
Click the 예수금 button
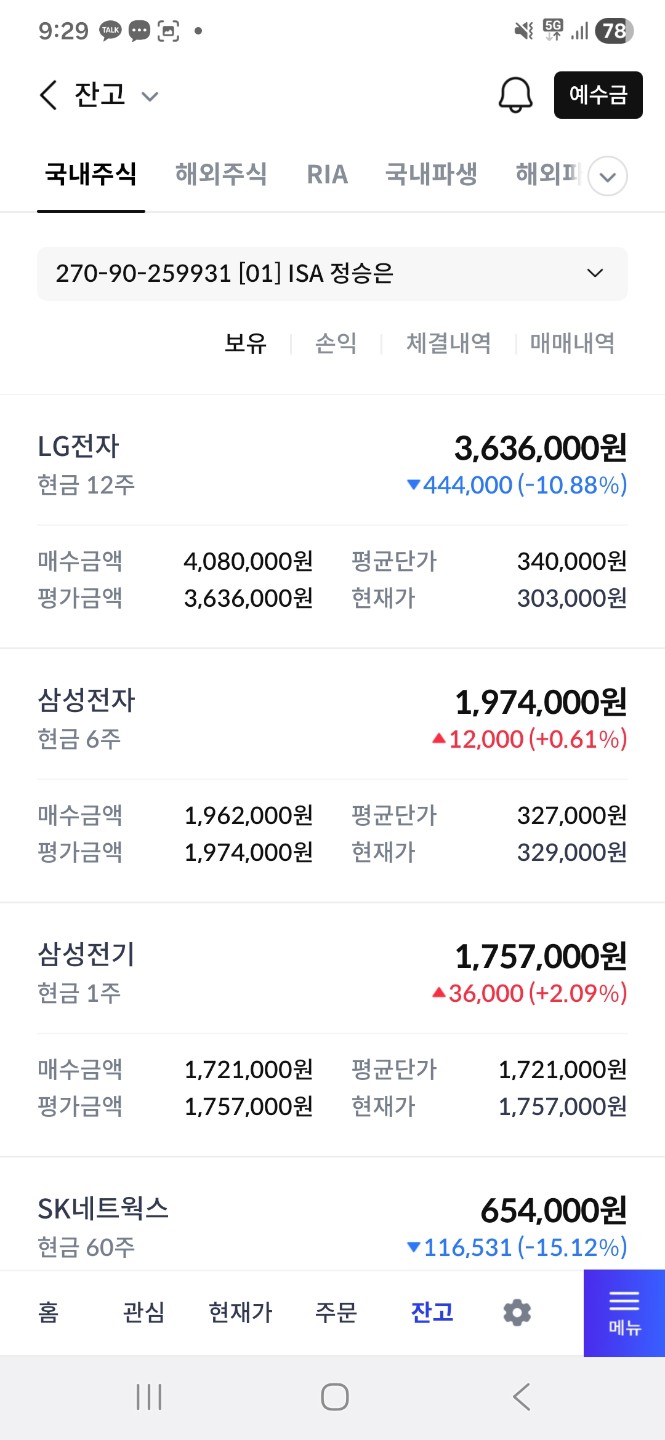(x=598, y=95)
